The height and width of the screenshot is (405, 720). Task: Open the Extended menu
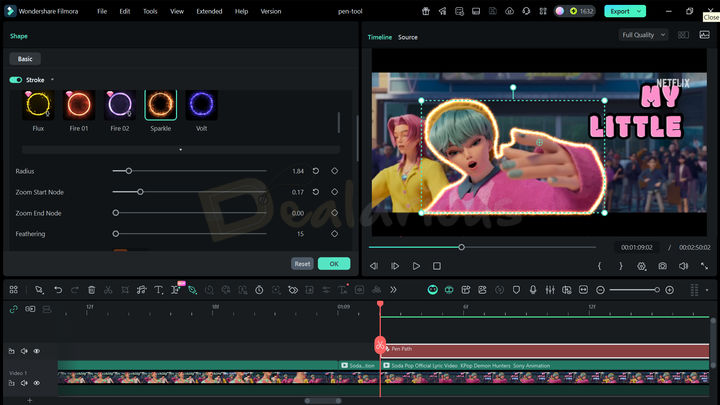click(209, 11)
